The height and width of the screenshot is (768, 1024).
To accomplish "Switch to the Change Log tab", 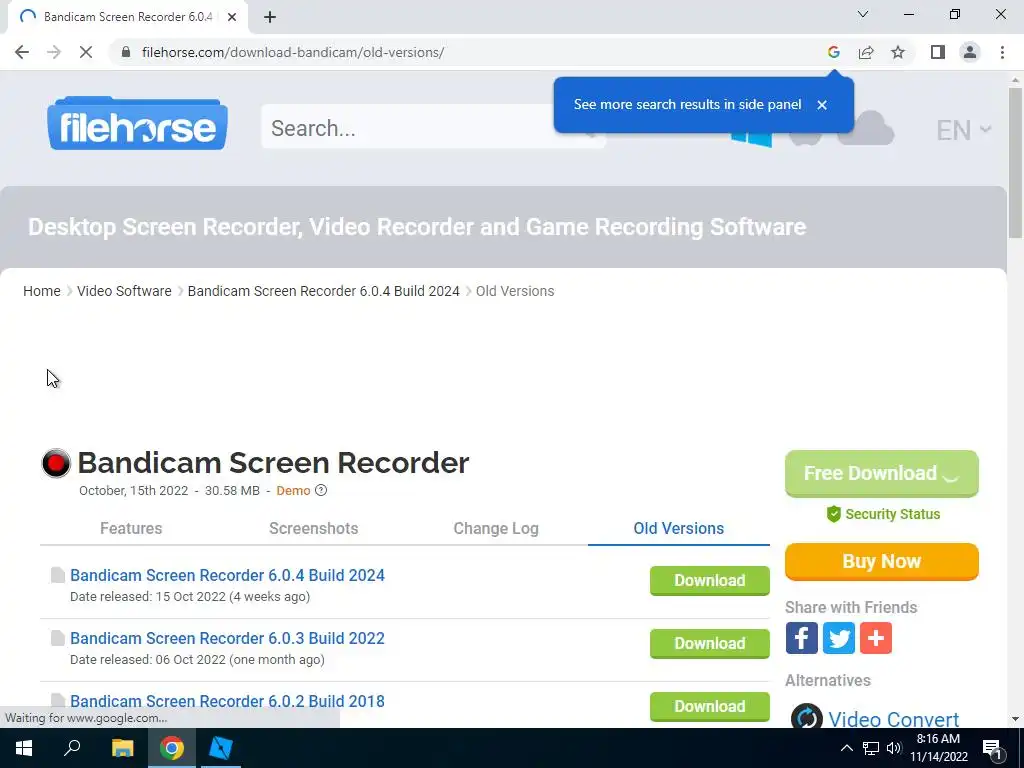I will (496, 528).
